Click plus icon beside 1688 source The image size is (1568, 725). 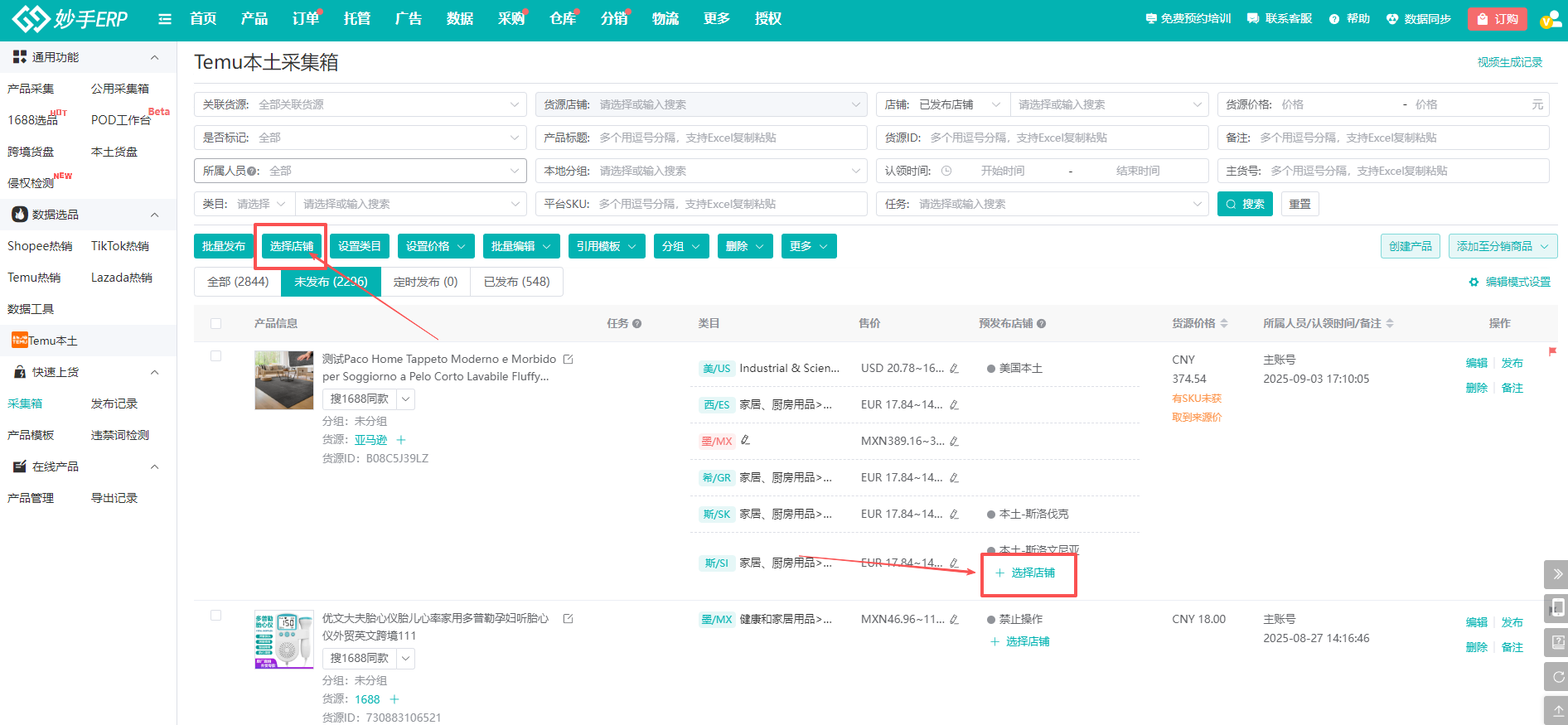click(394, 699)
